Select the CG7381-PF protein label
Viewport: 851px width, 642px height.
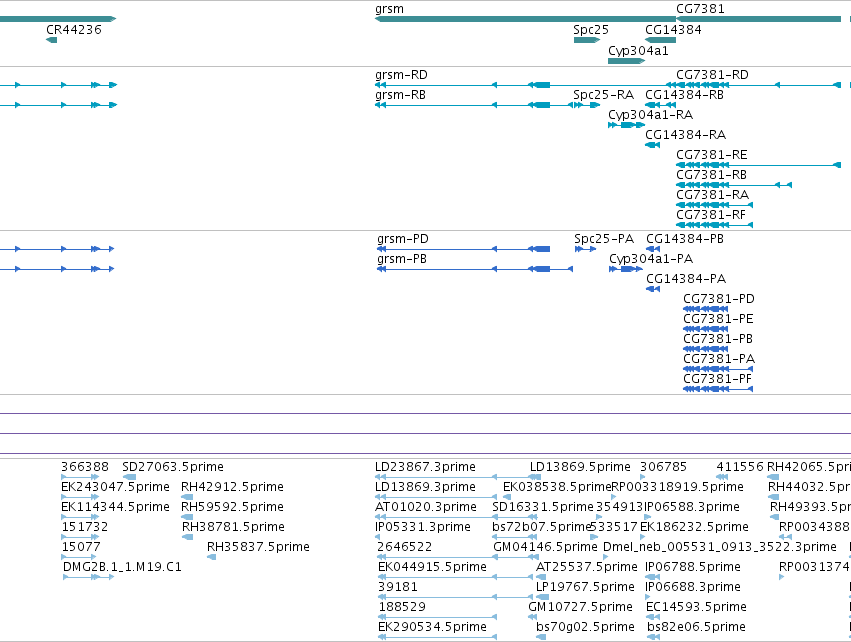coord(717,379)
